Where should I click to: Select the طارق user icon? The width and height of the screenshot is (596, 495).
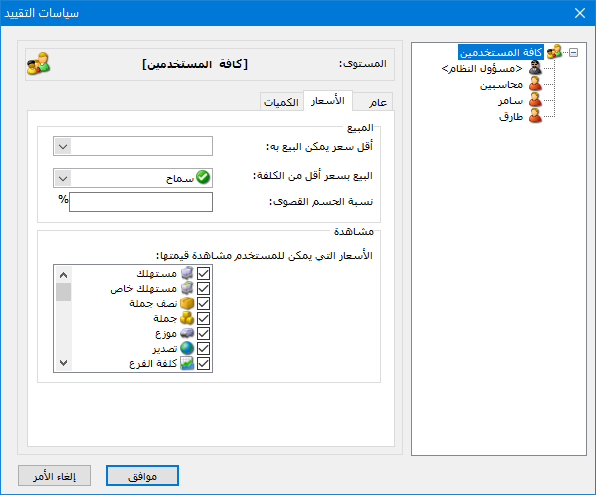click(x=535, y=116)
